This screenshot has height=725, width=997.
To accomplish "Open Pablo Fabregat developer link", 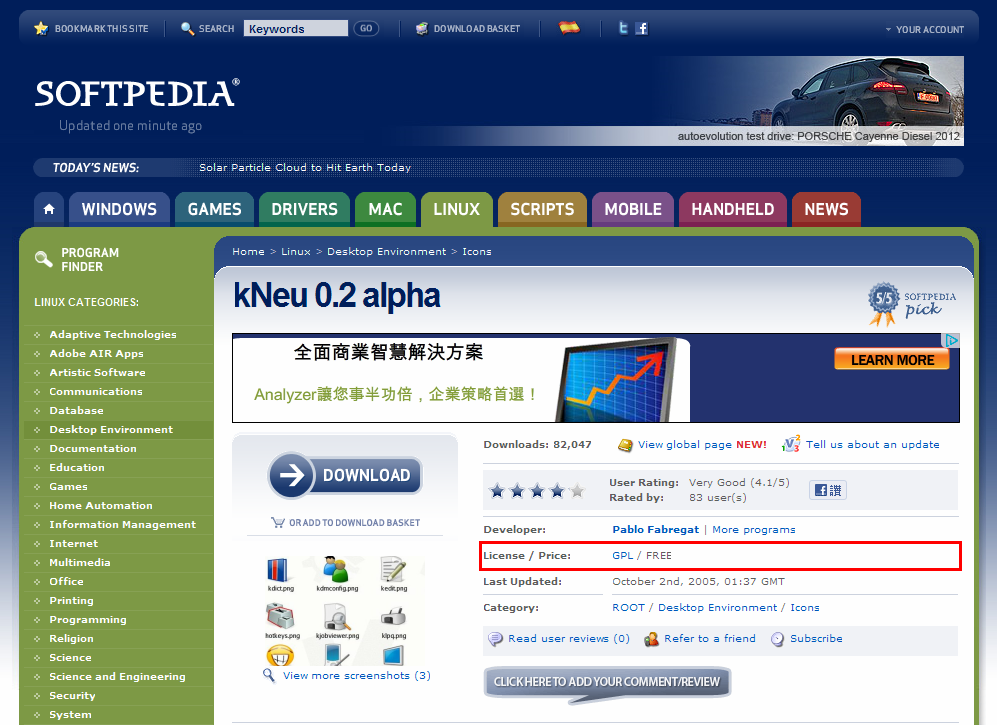I will (x=655, y=530).
